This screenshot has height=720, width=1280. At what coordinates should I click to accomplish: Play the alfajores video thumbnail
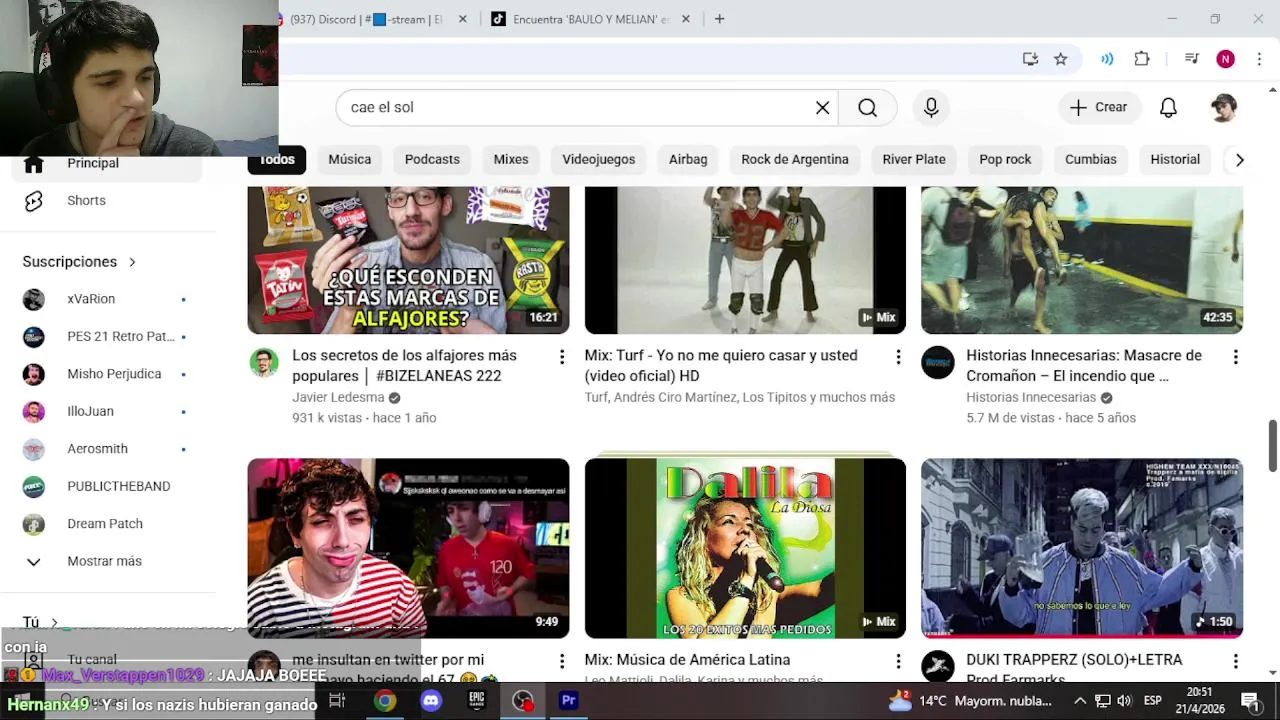pyautogui.click(x=408, y=260)
